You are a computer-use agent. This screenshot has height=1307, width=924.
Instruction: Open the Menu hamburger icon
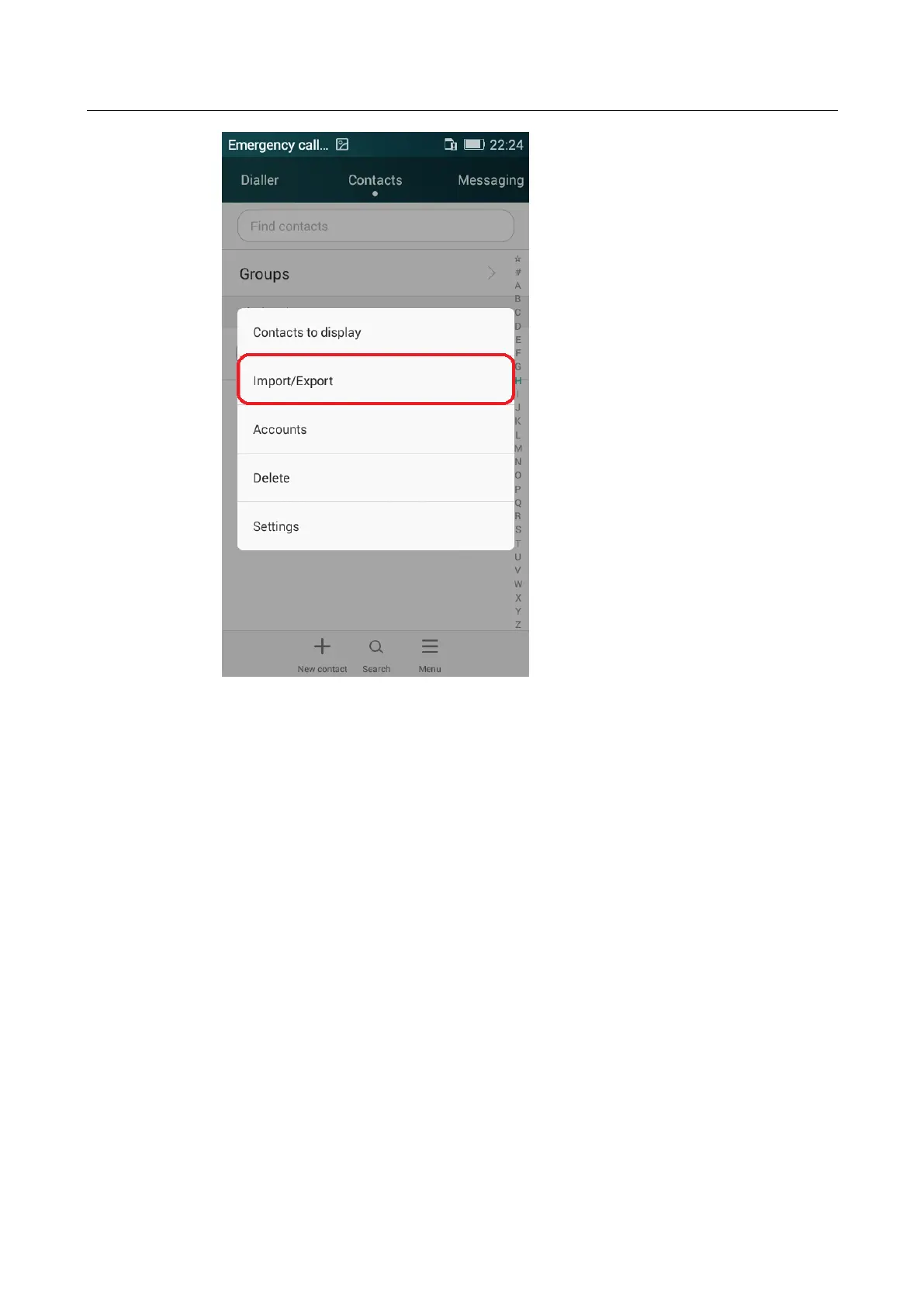[430, 647]
